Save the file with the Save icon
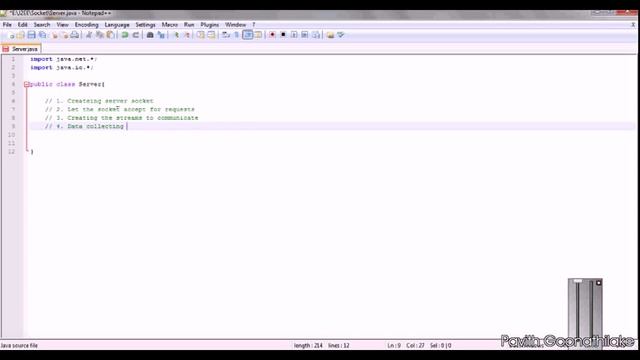The image size is (640, 360). pyautogui.click(x=31, y=35)
